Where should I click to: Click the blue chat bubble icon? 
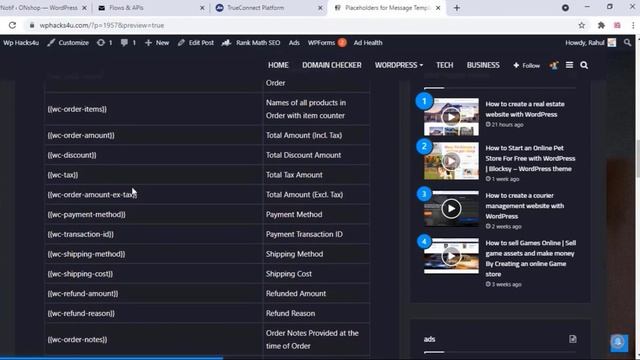pyautogui.click(x=619, y=342)
